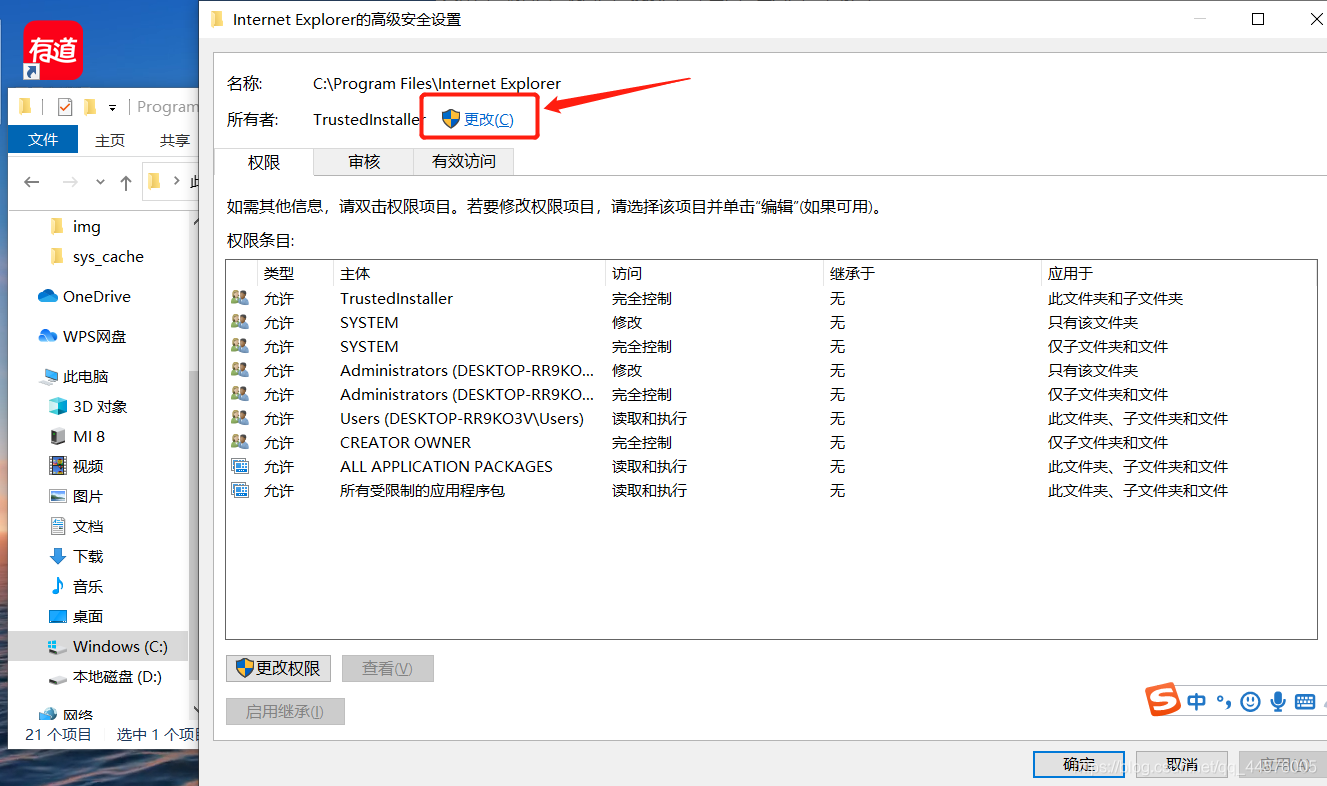Click the quick access properties checkmark icon
This screenshot has height=786, width=1327.
(x=65, y=106)
